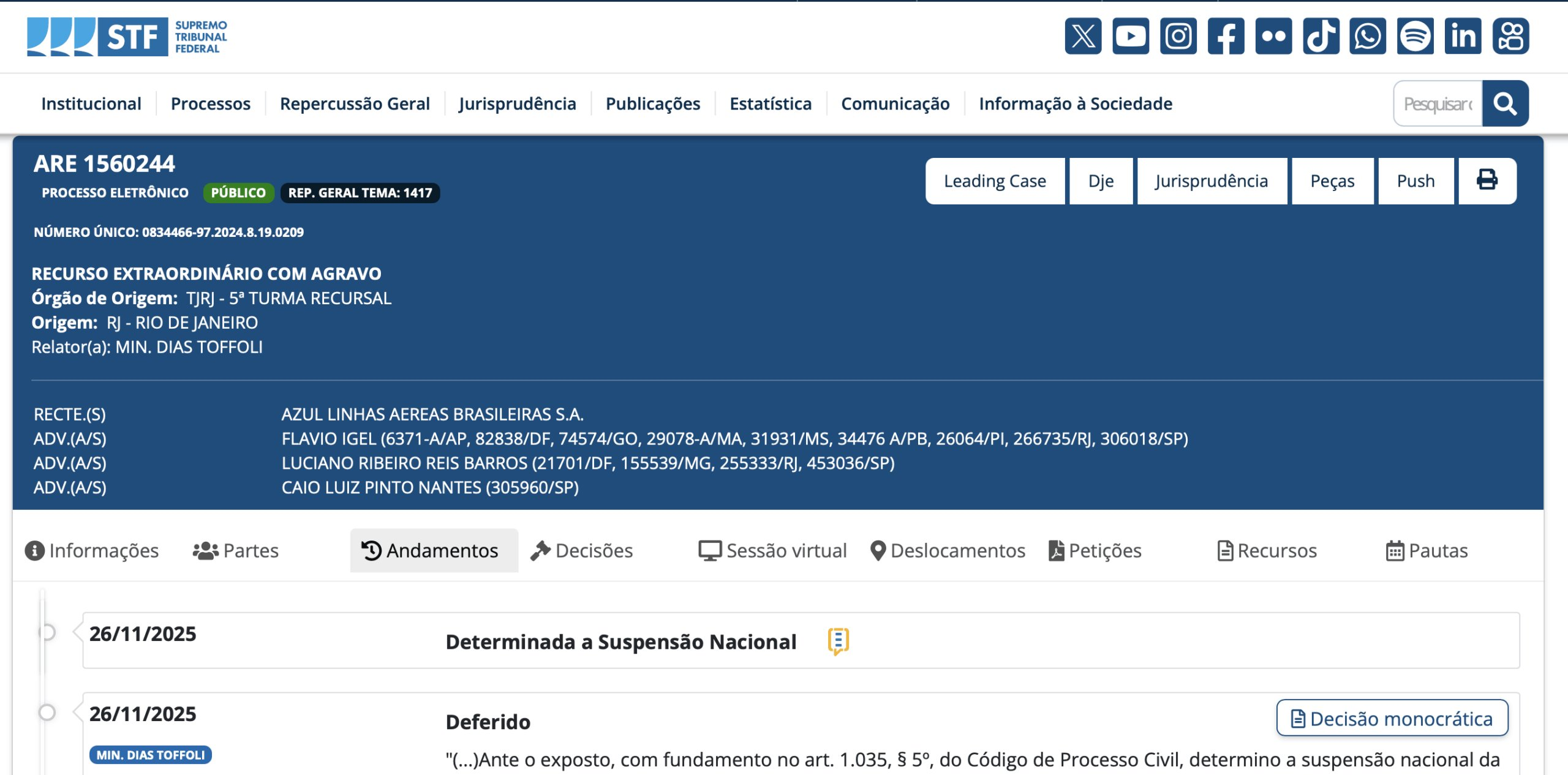This screenshot has height=775, width=1568.
Task: Open the TikTok social icon
Action: (x=1321, y=36)
